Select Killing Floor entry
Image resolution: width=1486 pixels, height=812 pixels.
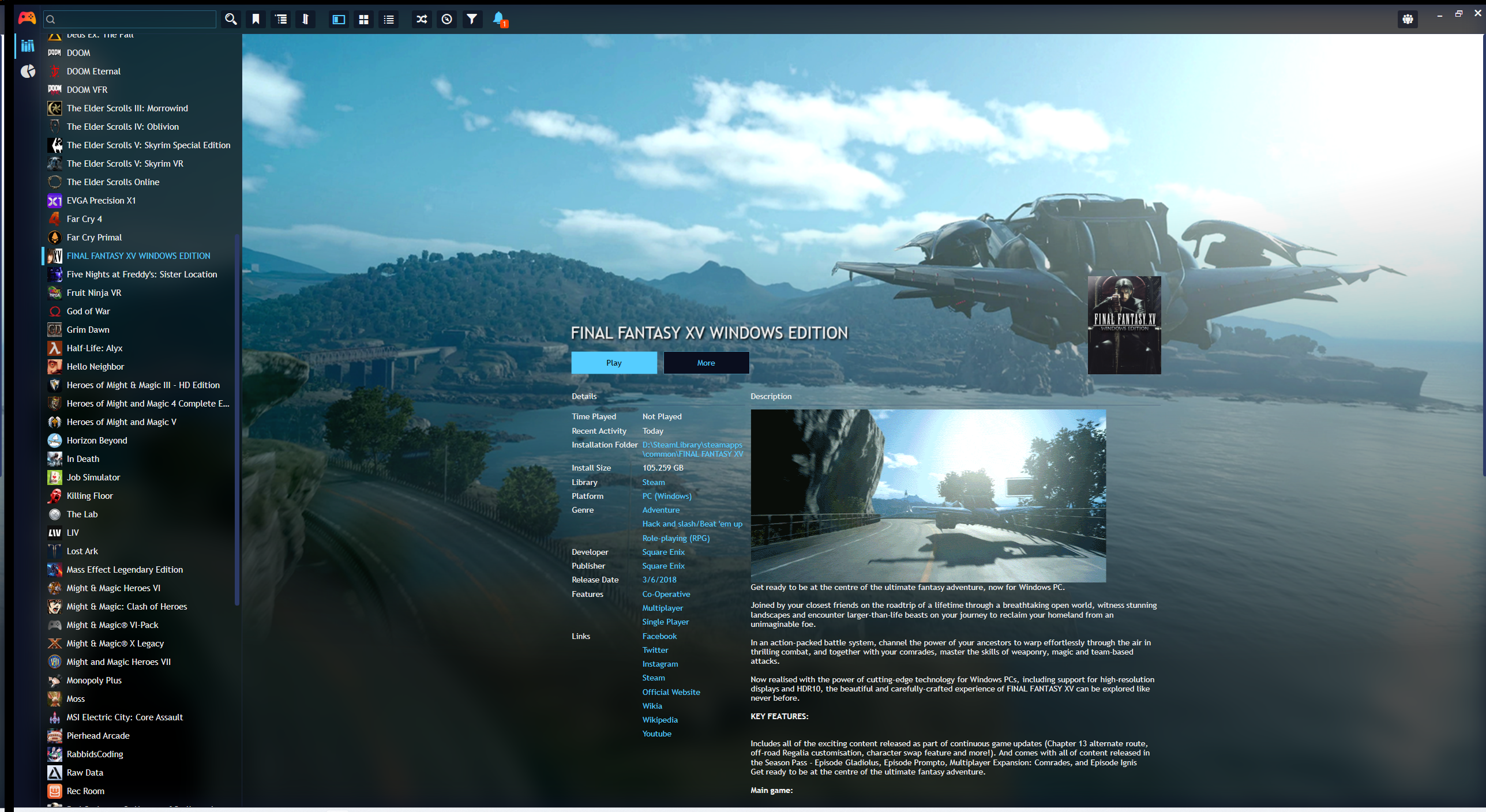[141, 495]
